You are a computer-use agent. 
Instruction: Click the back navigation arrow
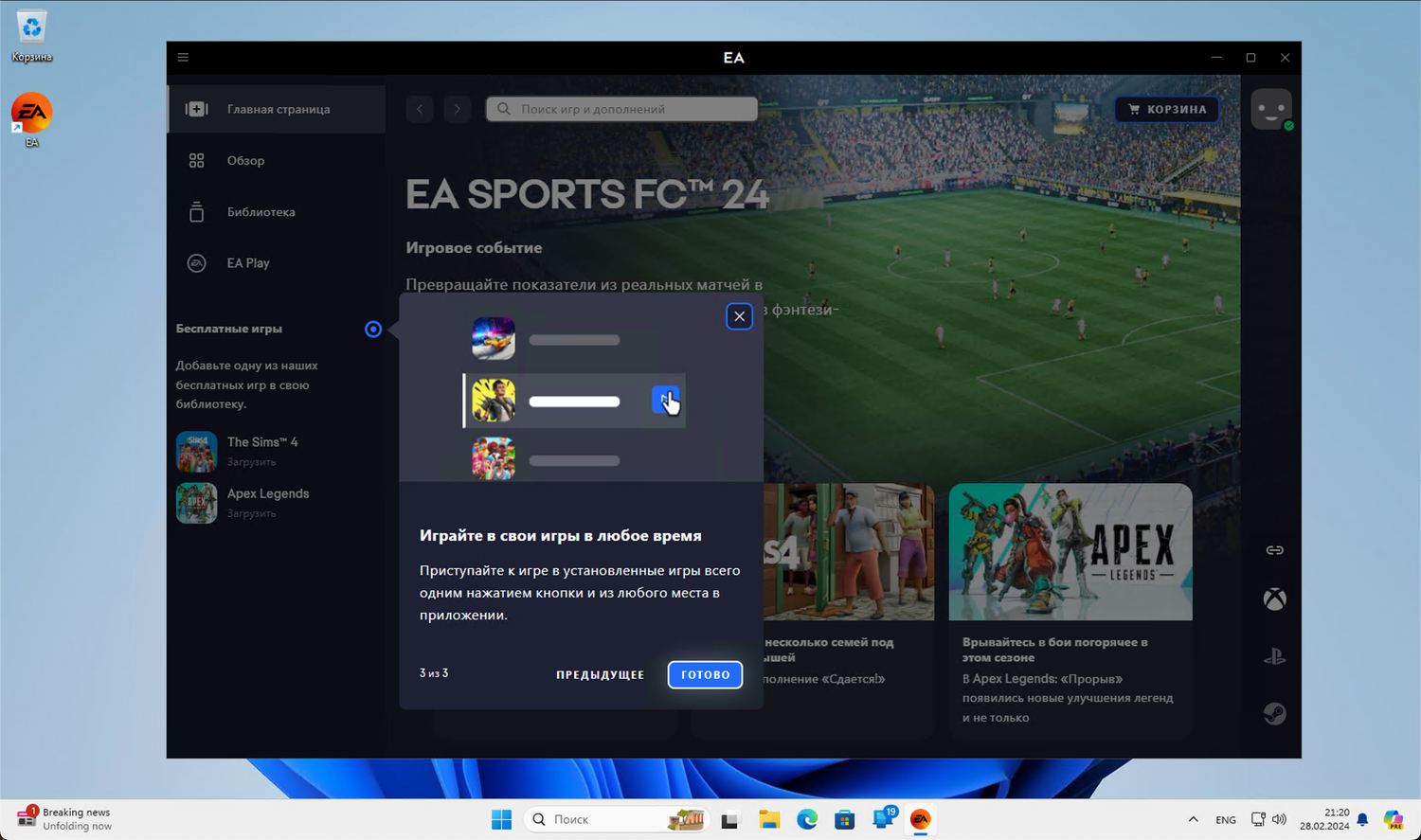pos(420,109)
